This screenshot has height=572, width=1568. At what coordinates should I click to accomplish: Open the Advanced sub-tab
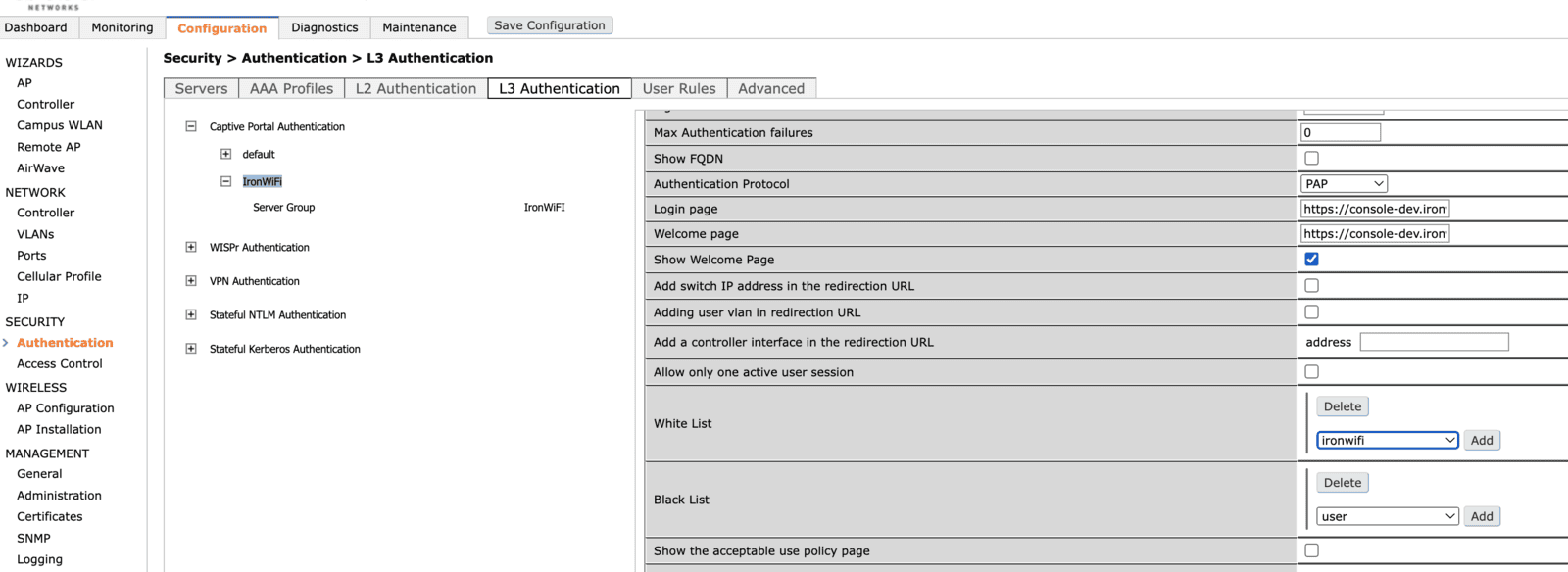[771, 88]
